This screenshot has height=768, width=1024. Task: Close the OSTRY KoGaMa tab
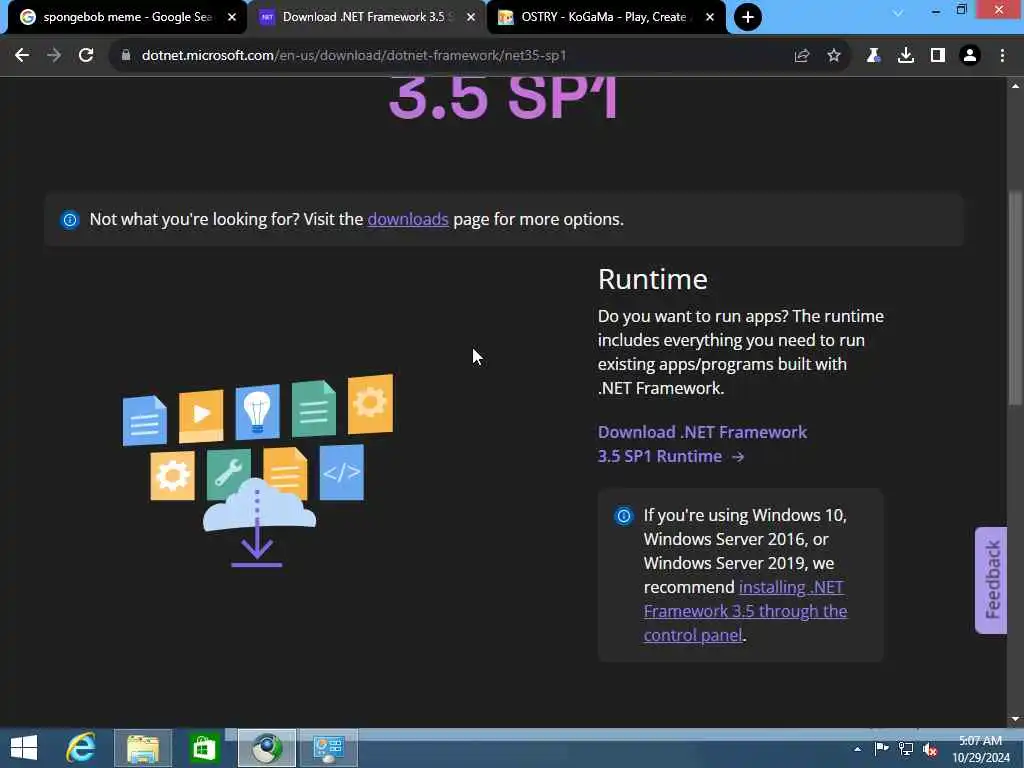710,17
